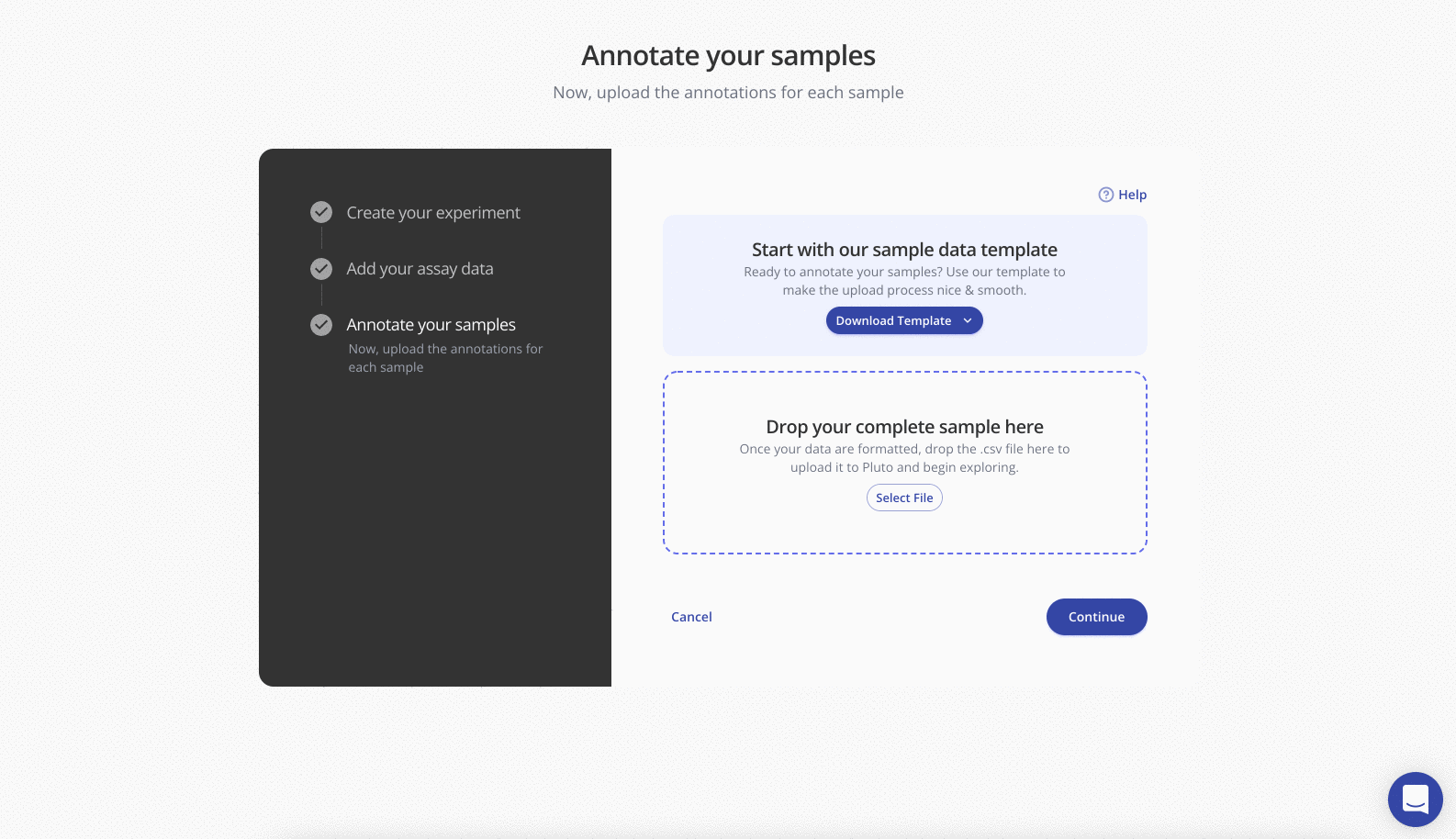
Task: Click the checkmark beside Add your assay data
Action: [321, 269]
